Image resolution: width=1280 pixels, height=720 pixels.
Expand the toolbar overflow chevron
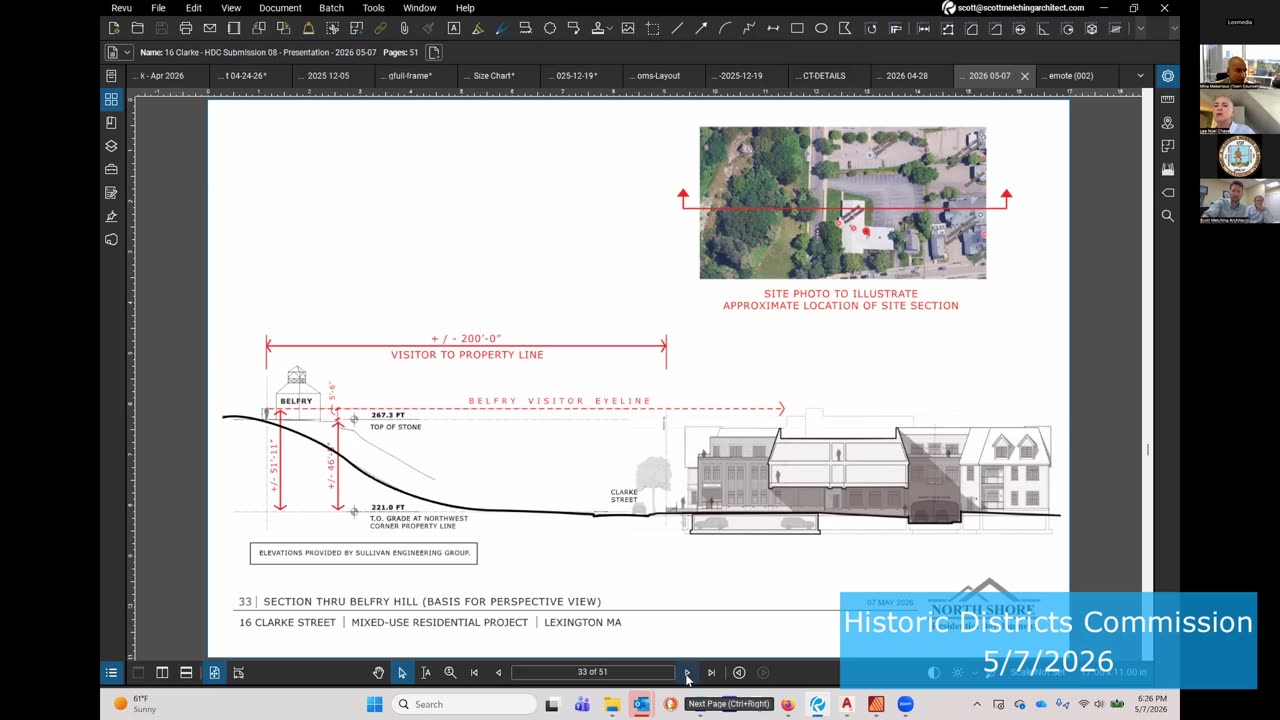pos(1140,29)
